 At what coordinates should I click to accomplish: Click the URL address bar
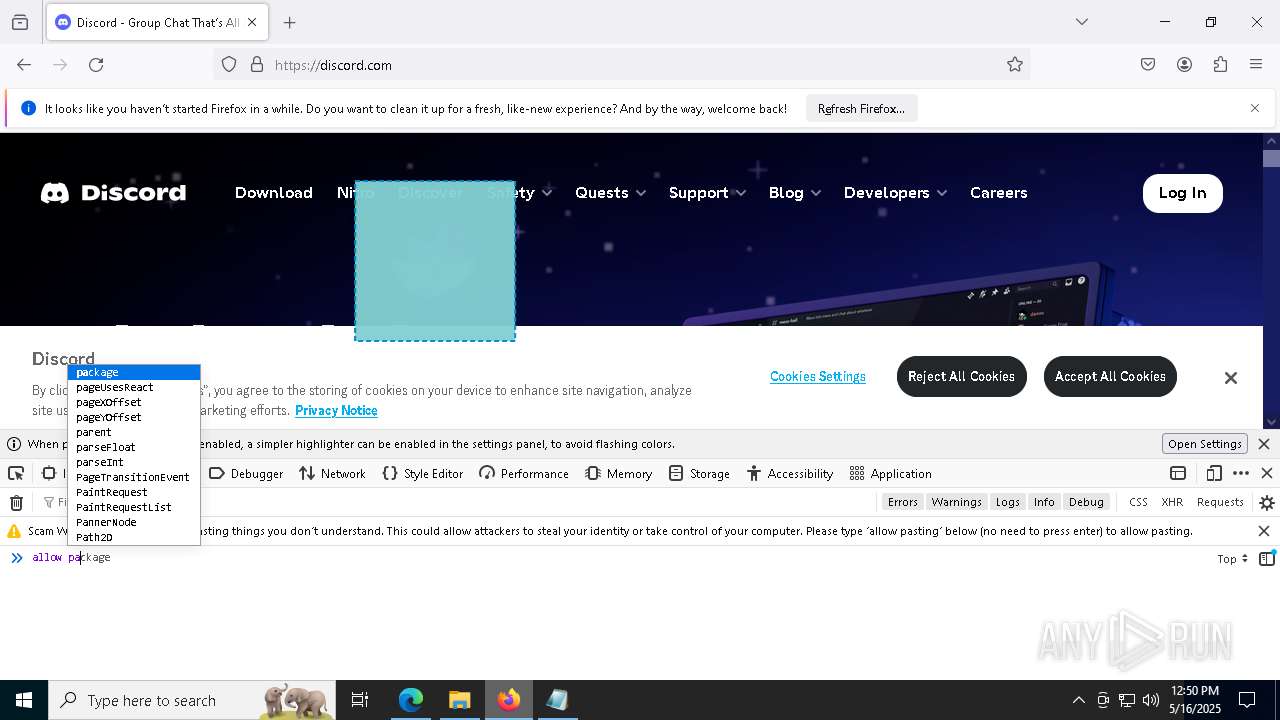pos(620,65)
